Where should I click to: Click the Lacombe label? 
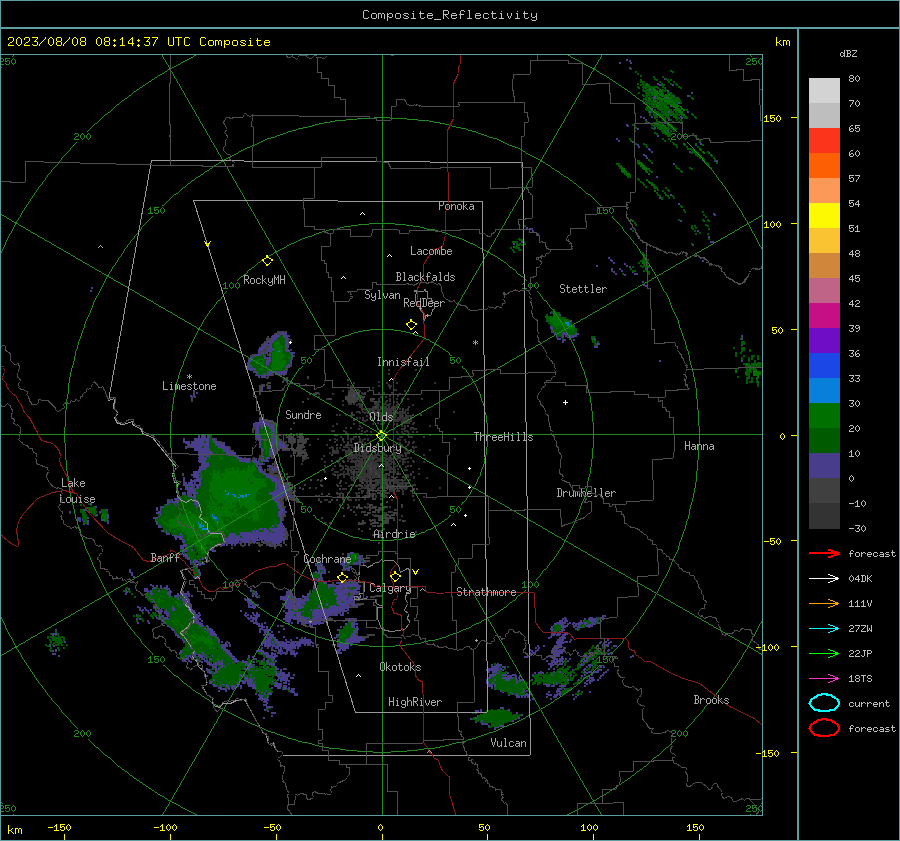431,251
